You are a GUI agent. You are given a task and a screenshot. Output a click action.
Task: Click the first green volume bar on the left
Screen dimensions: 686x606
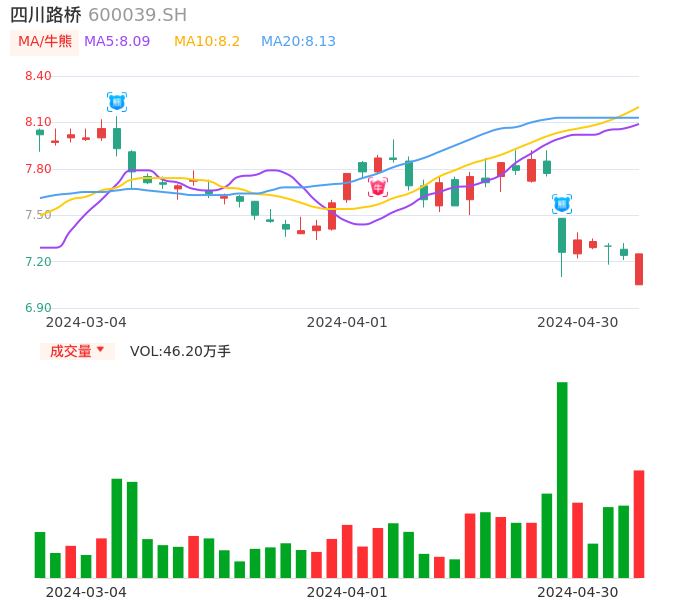pos(40,555)
